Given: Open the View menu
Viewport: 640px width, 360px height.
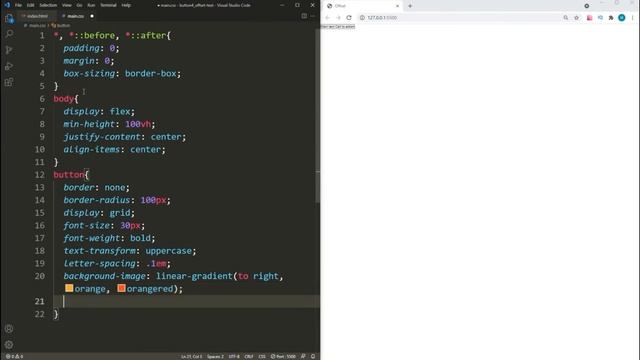Looking at the screenshot, I should coord(67,5).
